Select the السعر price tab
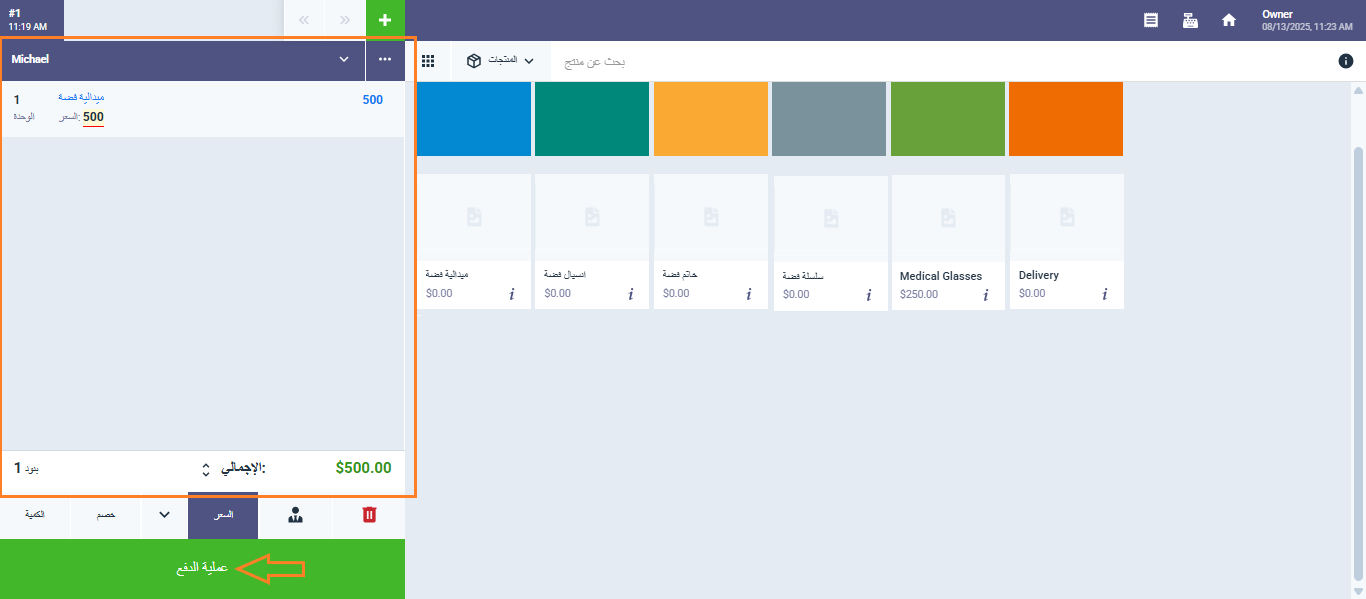 pos(223,515)
